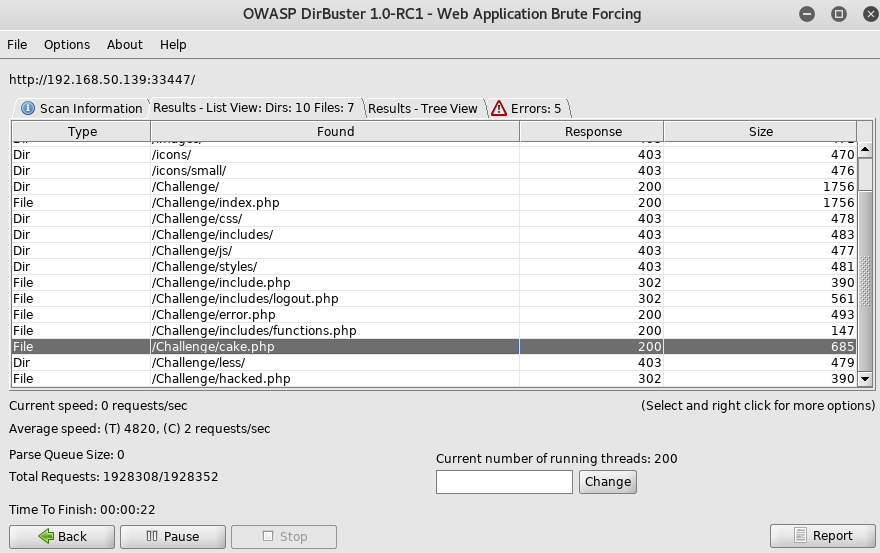880x553 pixels.
Task: Click the 147 size of functions.php
Action: click(842, 331)
